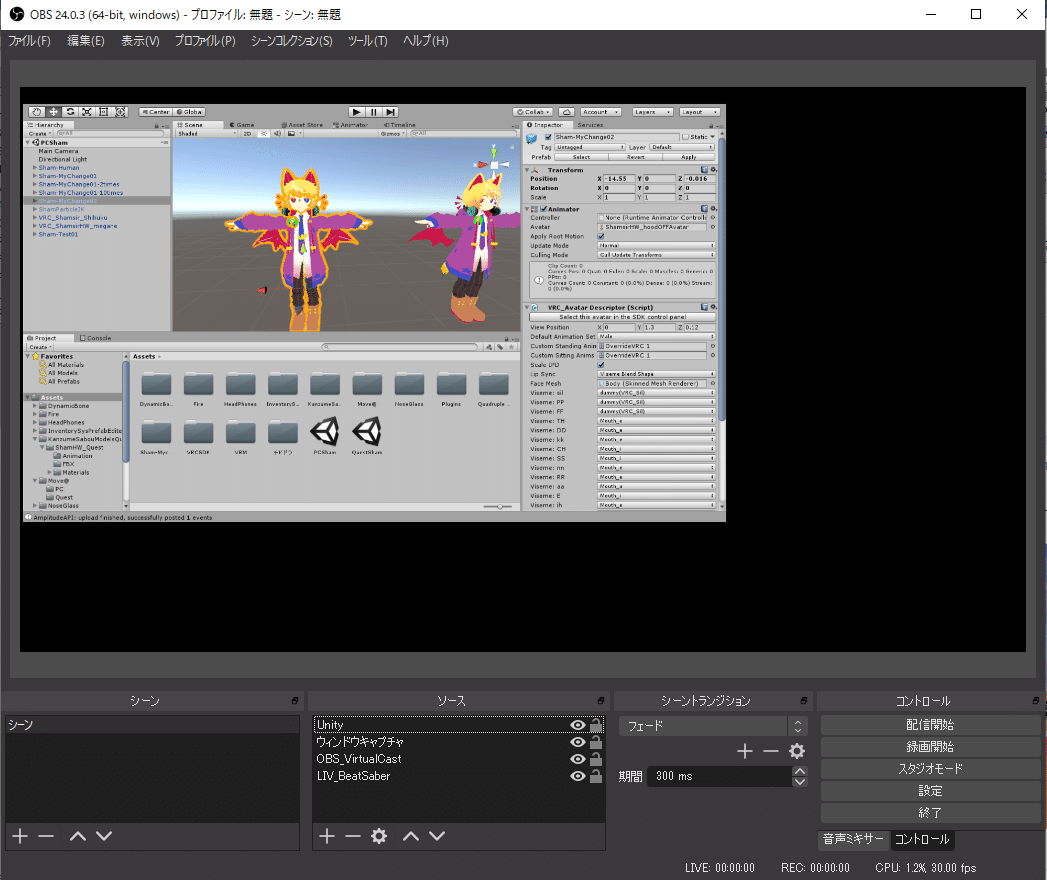
Task: Open the フェード transition dropdown
Action: coord(713,726)
